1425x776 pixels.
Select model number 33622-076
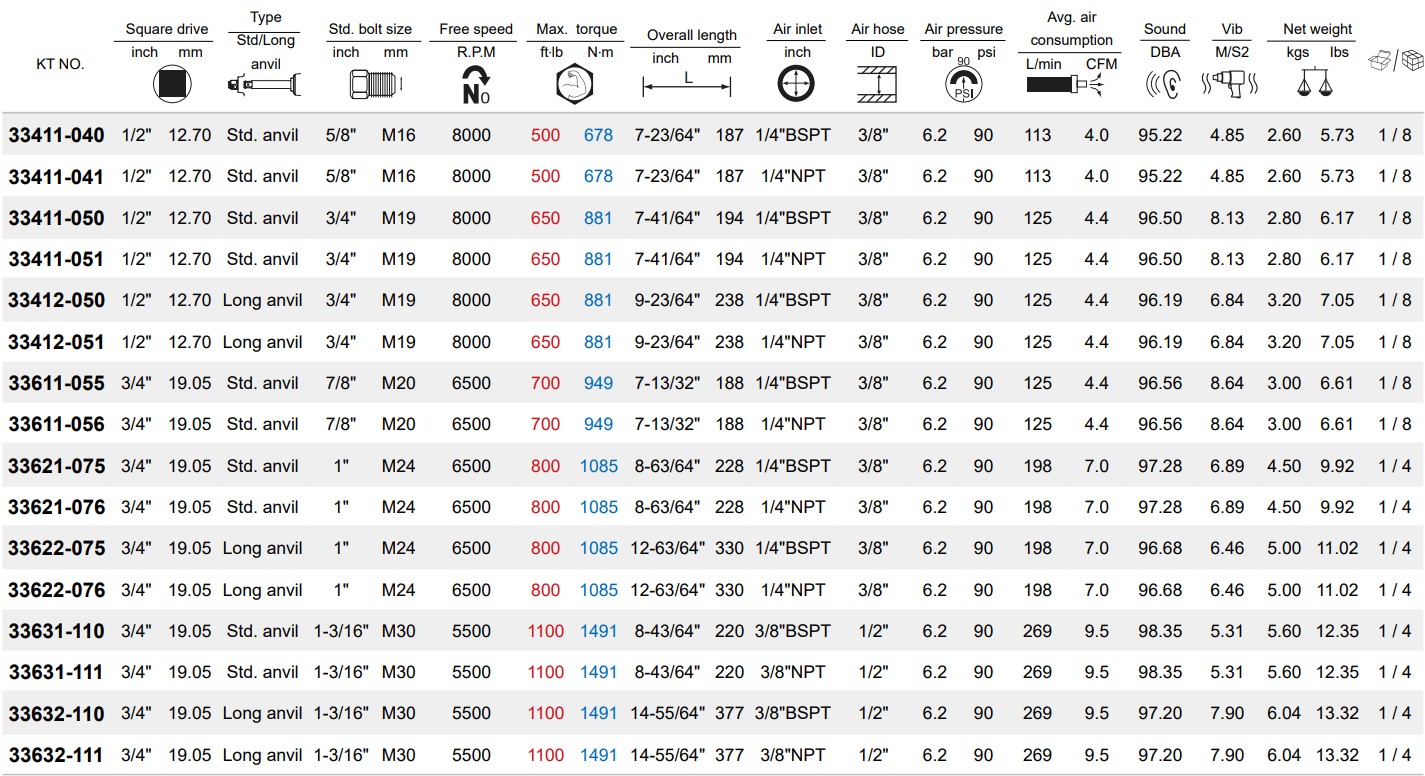click(56, 590)
